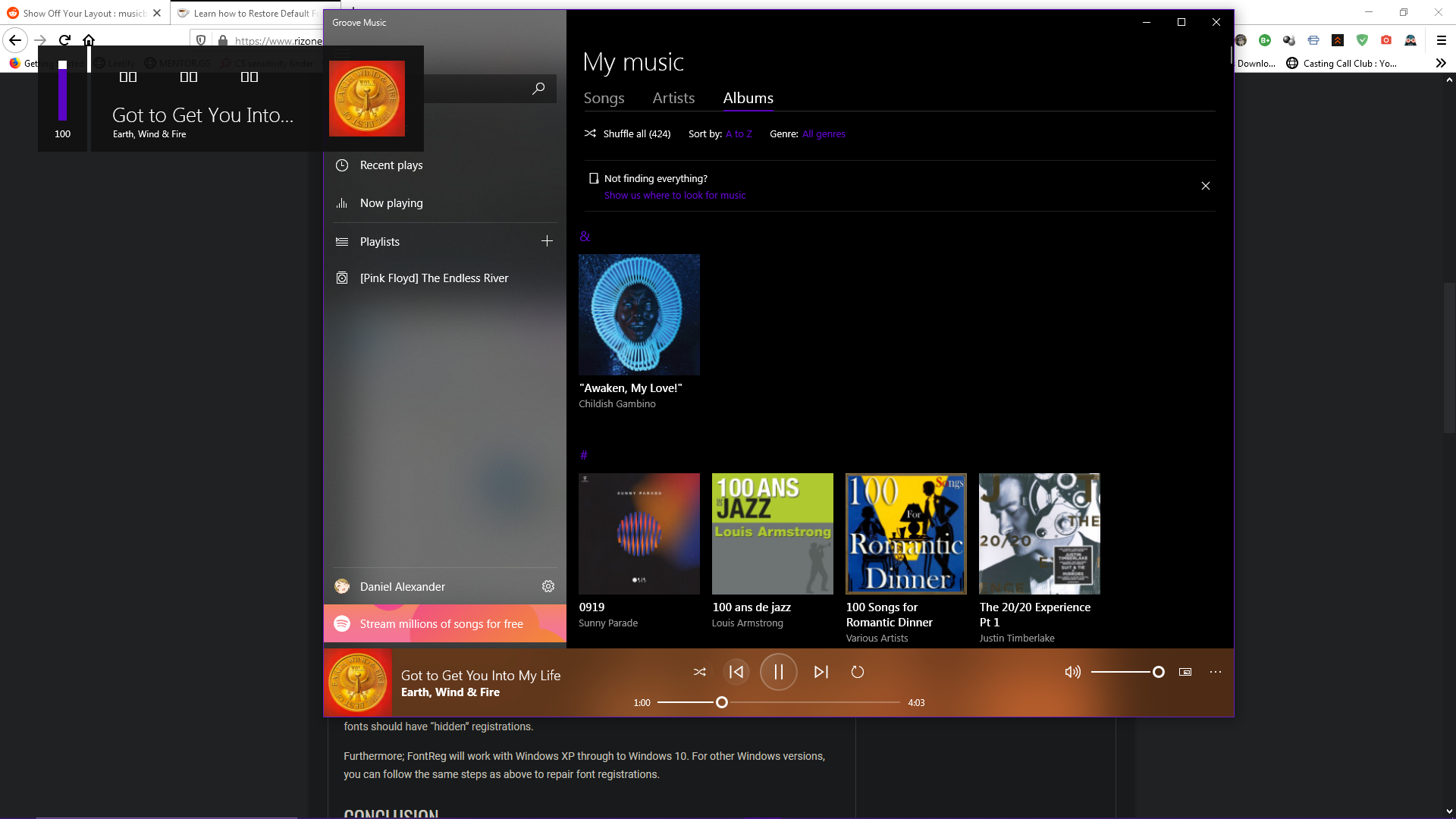This screenshot has width=1456, height=819.
Task: Click Justin Timberlake artist name
Action: pos(1017,638)
